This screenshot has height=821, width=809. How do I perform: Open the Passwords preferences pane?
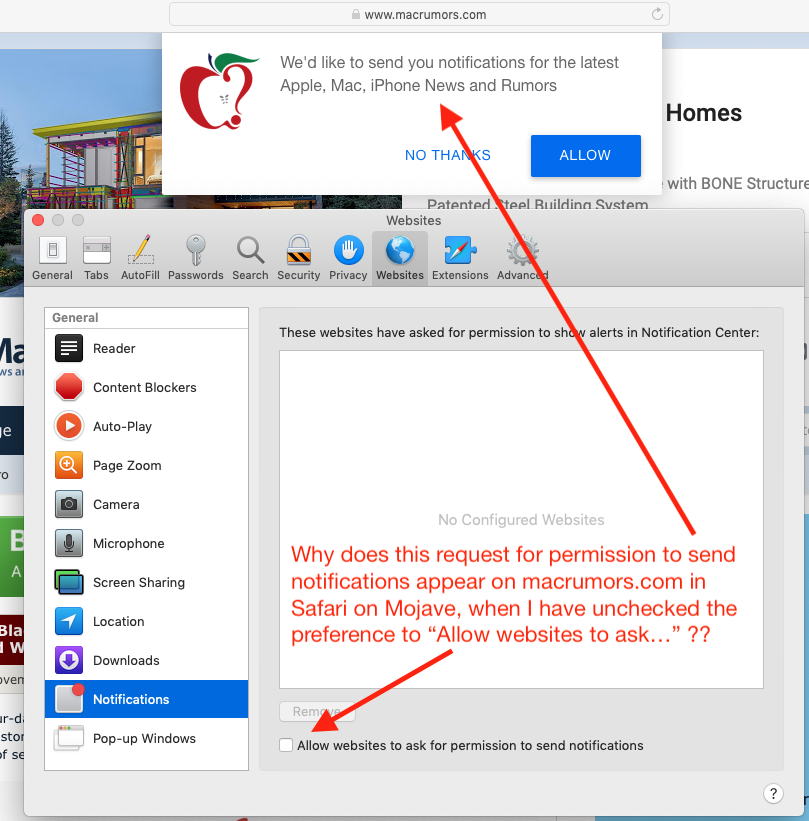195,258
